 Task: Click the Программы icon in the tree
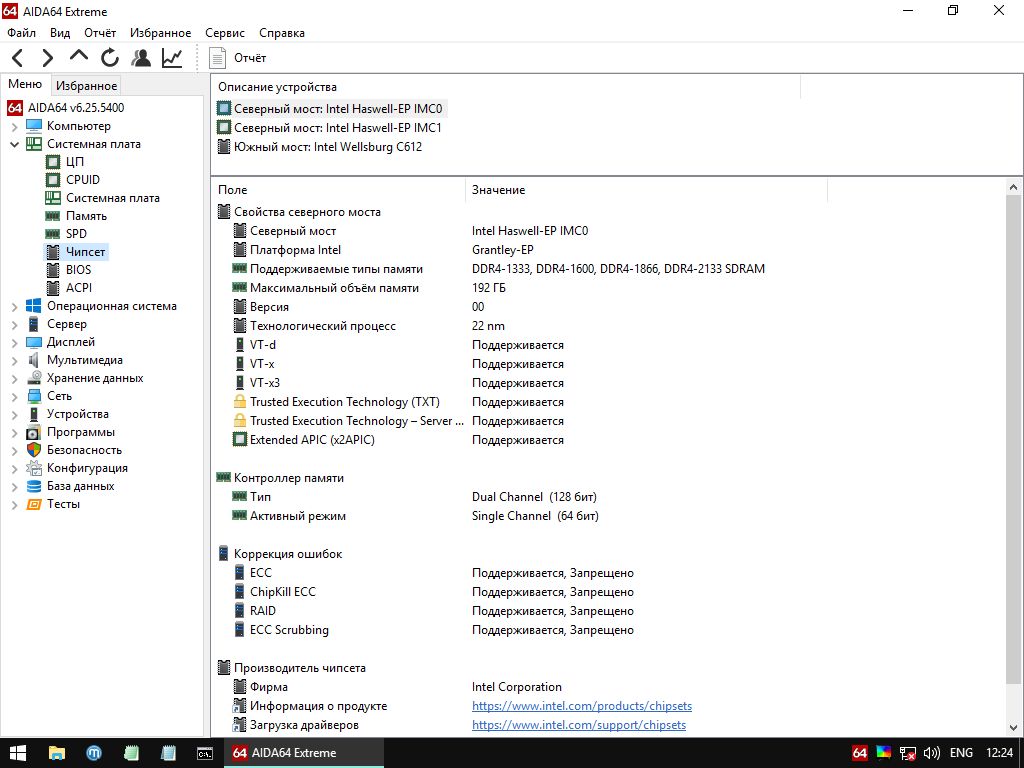click(34, 432)
